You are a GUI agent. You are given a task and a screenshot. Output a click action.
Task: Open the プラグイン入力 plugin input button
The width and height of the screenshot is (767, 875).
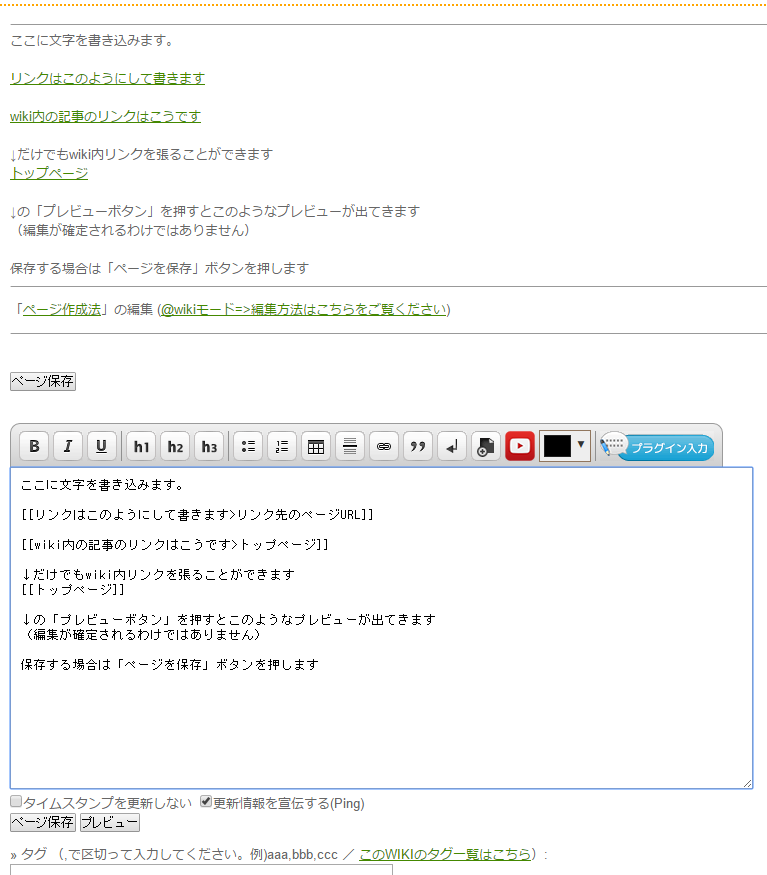(x=658, y=447)
